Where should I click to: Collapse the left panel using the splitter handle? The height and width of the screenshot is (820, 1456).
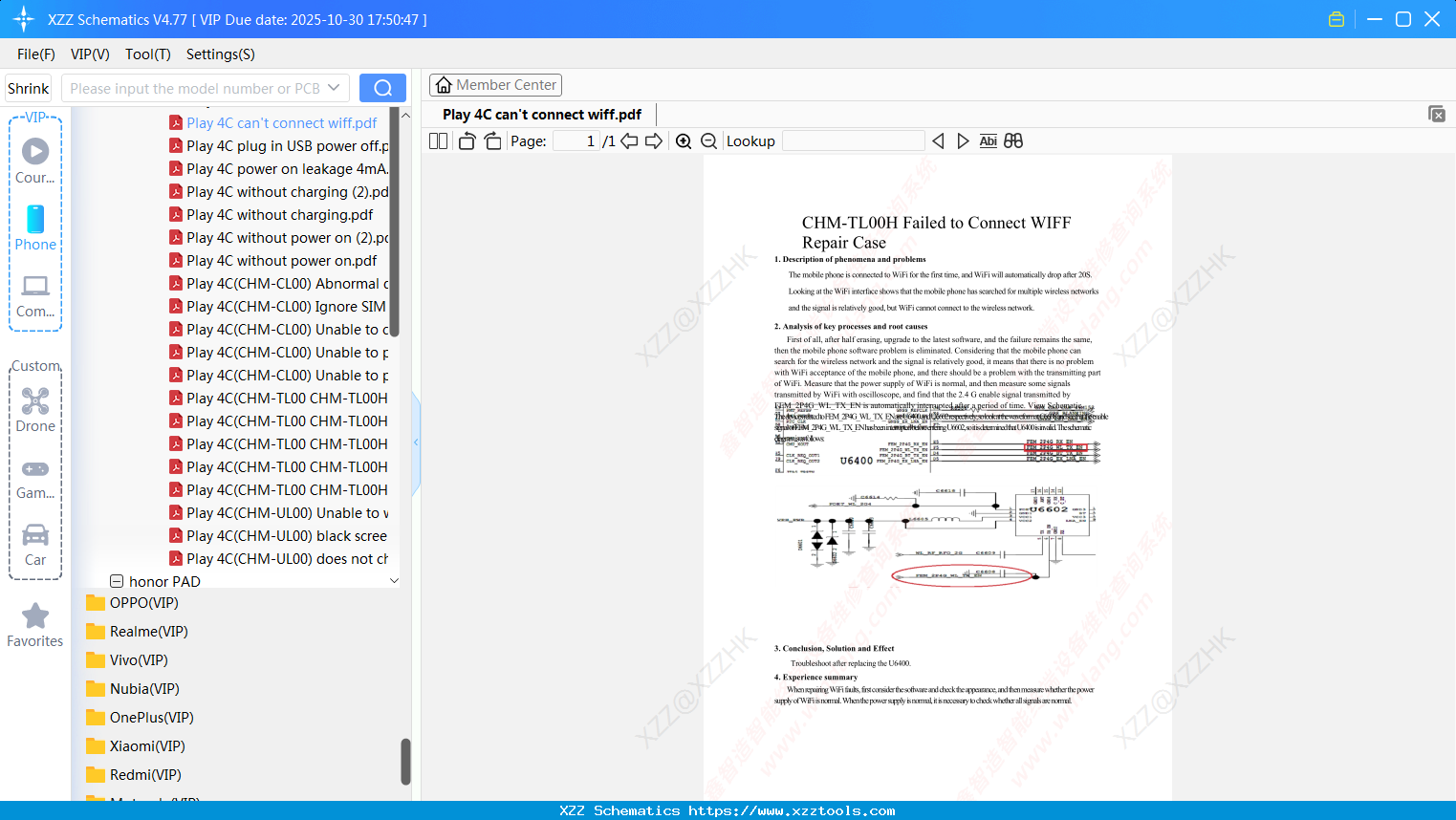point(416,442)
